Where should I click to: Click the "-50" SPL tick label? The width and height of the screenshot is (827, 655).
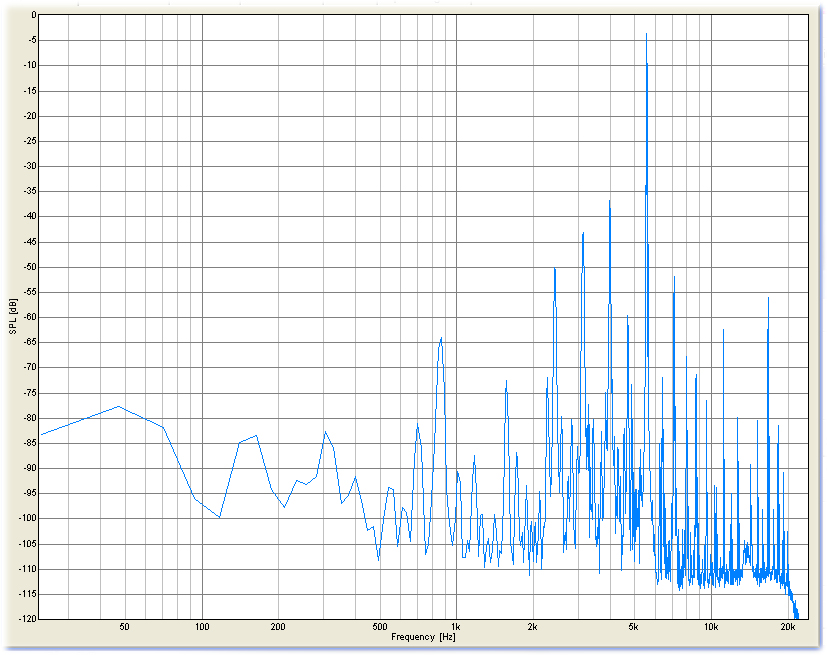pyautogui.click(x=29, y=267)
